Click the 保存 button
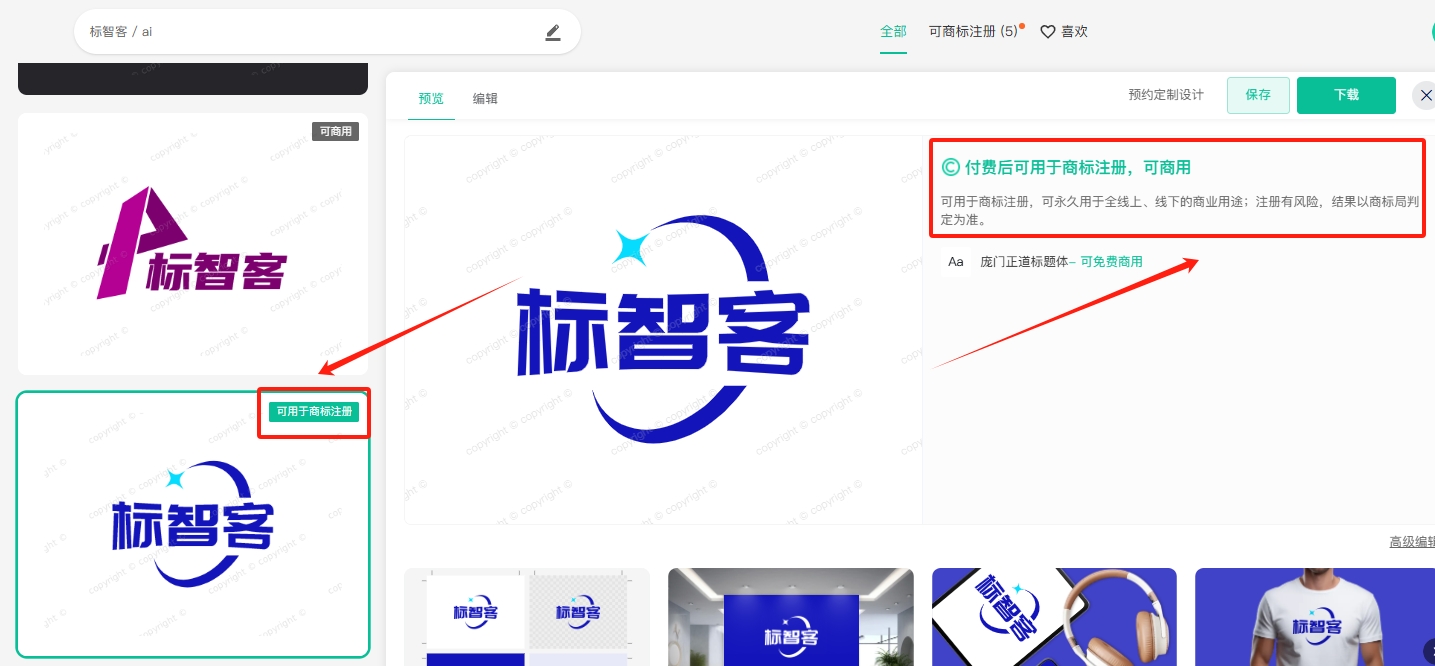Viewport: 1435px width, 666px height. coord(1258,96)
